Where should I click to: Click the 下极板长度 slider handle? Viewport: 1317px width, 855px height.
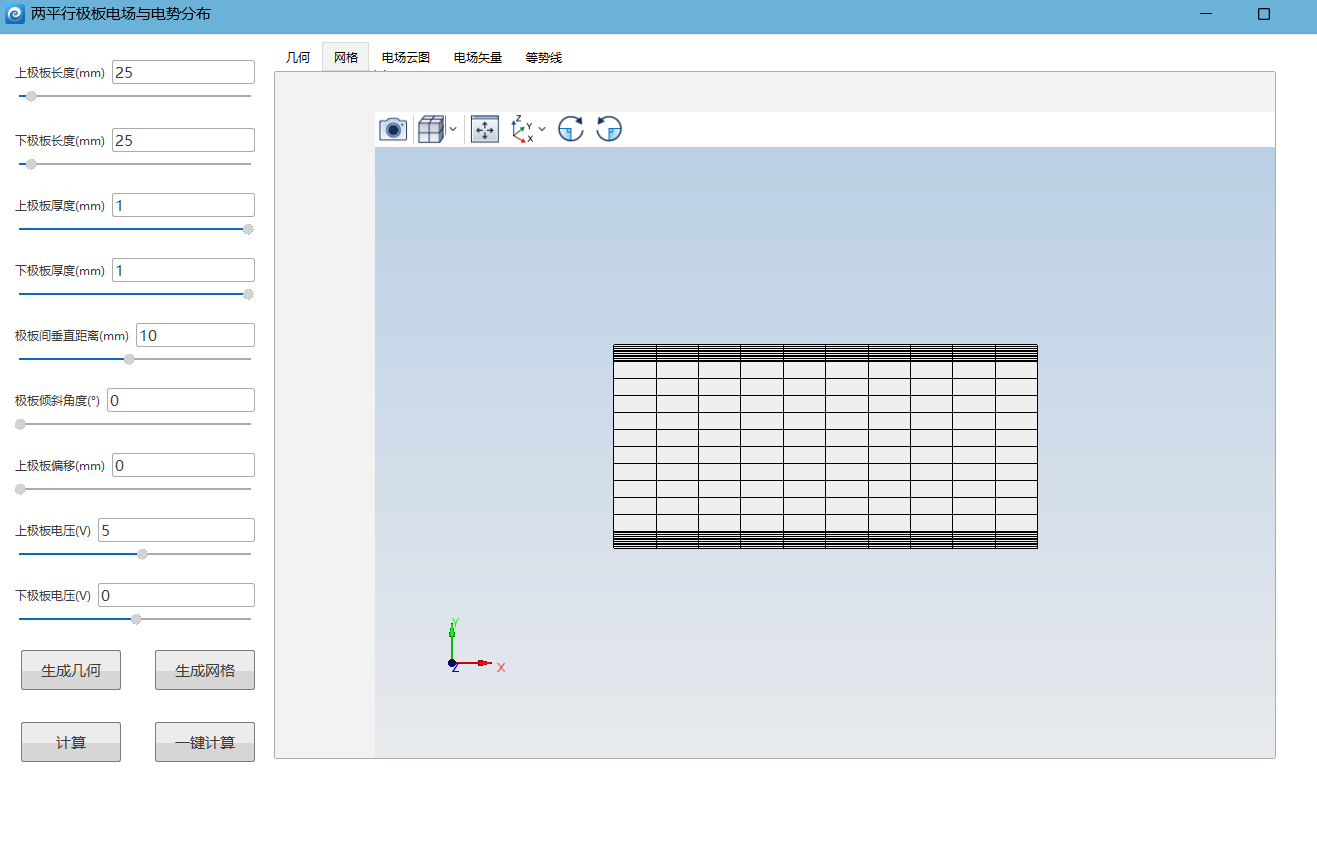(x=31, y=164)
